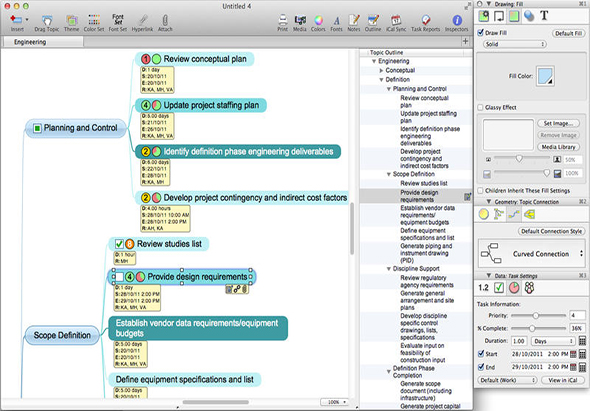Select the task checkbox tab in Data inspector
The height and width of the screenshot is (411, 590).
(x=499, y=288)
